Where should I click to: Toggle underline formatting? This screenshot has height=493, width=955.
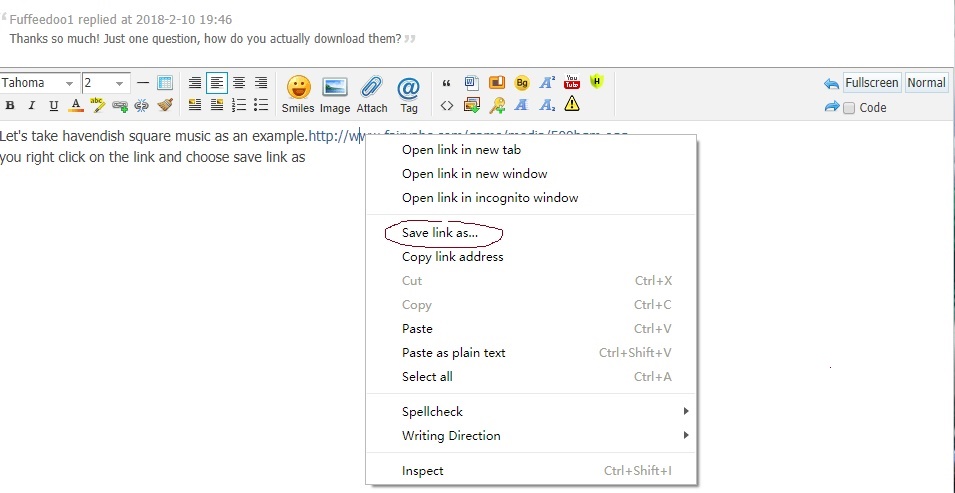pyautogui.click(x=54, y=105)
